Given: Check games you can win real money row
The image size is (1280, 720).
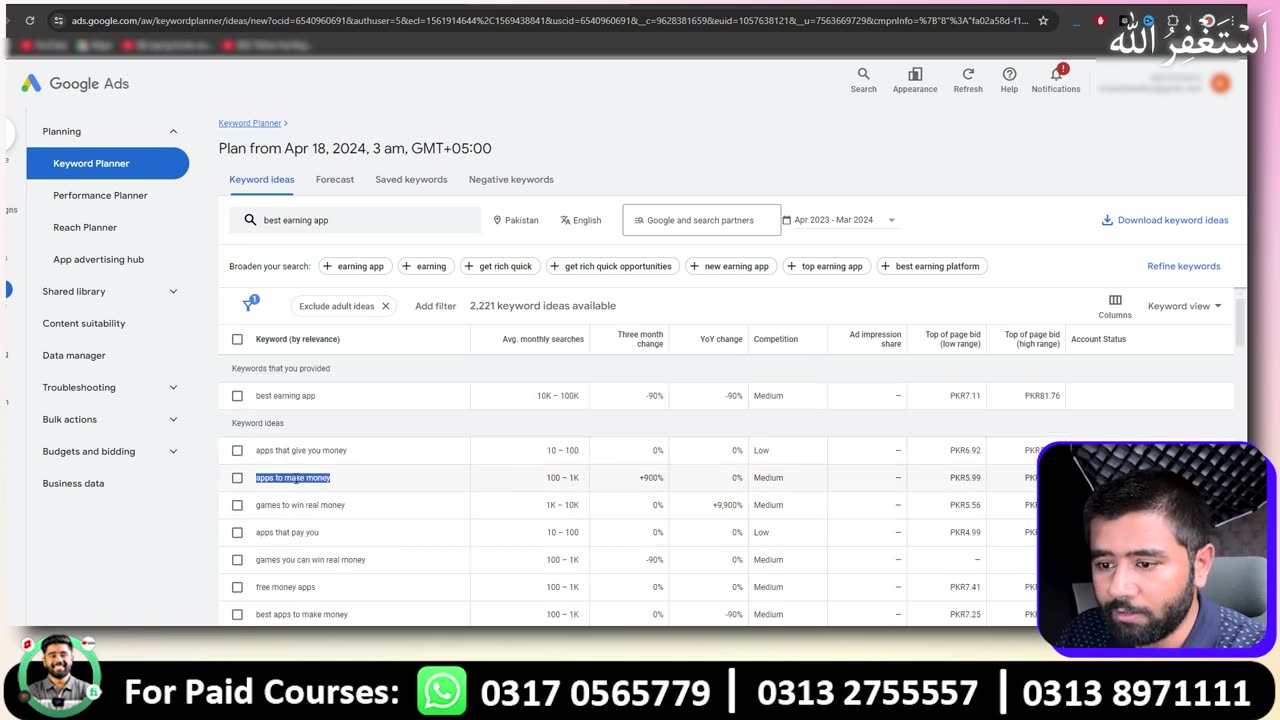Looking at the screenshot, I should pyautogui.click(x=237, y=560).
